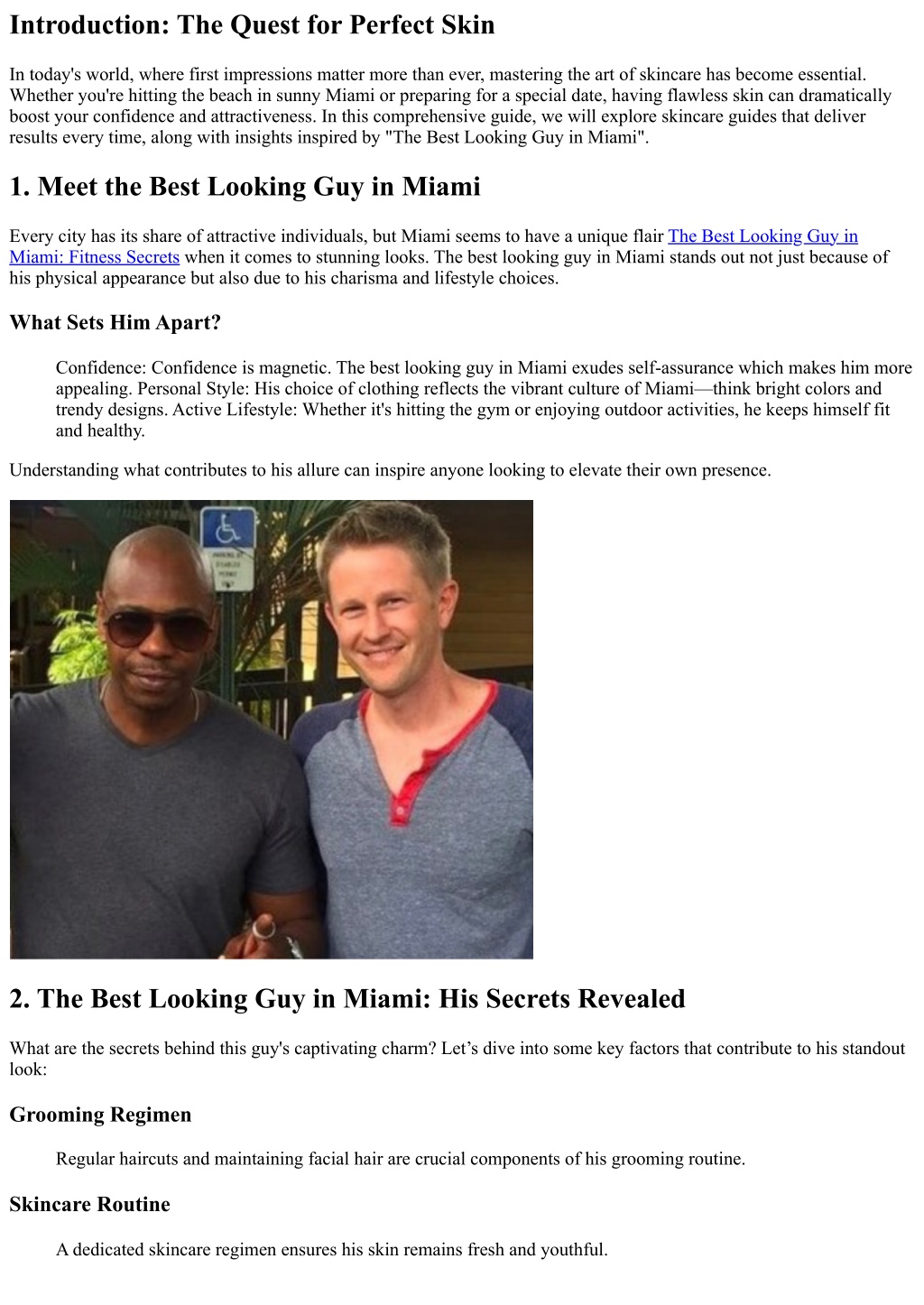This screenshot has height=1305, width=924.
Task: Click the sentence beginning Understanding what contributes
Action: tap(390, 470)
